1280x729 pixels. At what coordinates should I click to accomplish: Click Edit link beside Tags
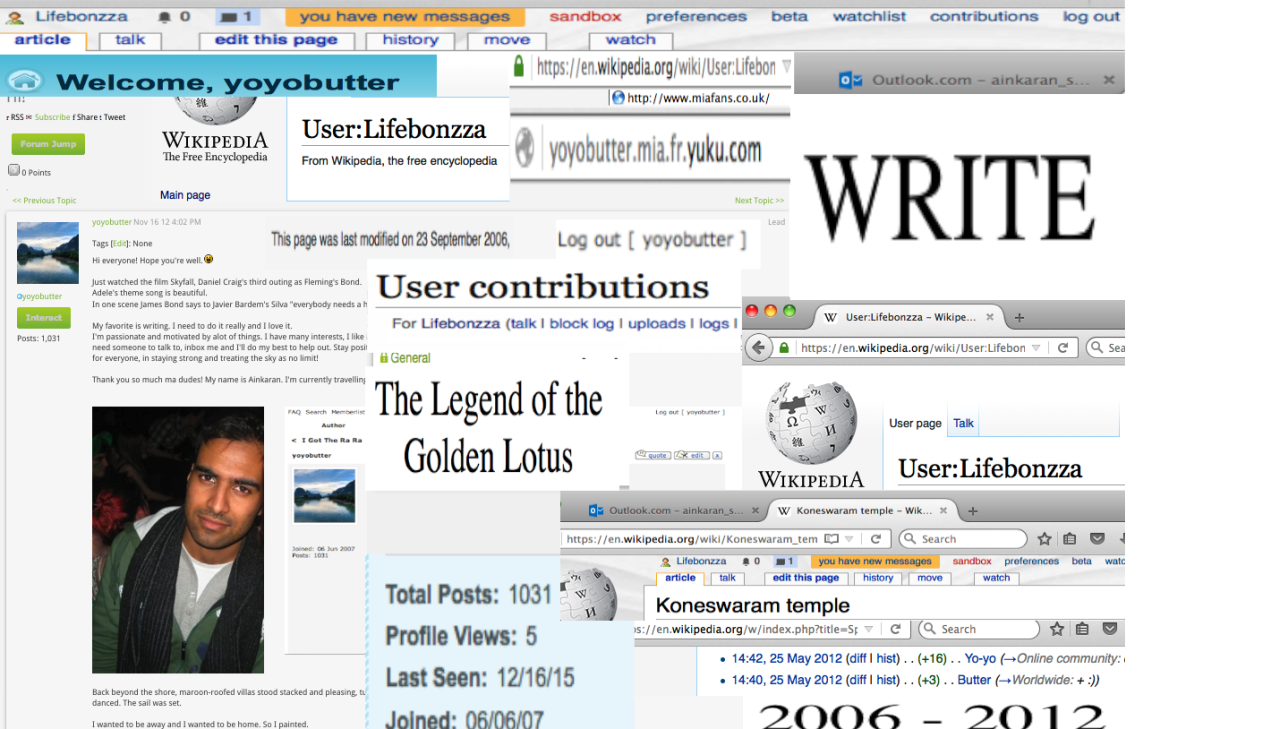pyautogui.click(x=119, y=243)
